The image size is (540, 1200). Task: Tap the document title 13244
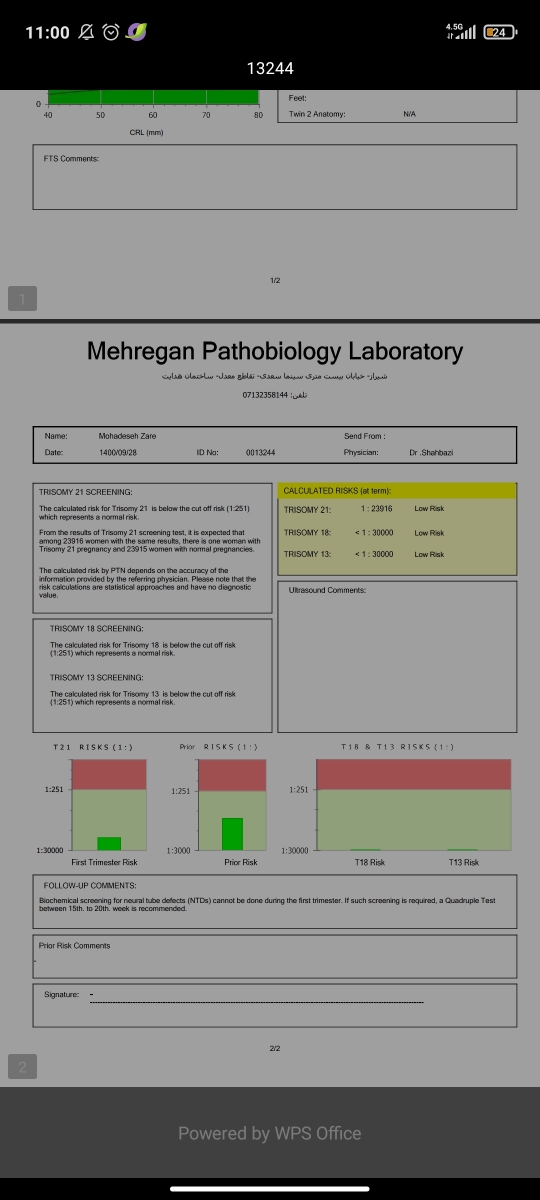point(270,69)
